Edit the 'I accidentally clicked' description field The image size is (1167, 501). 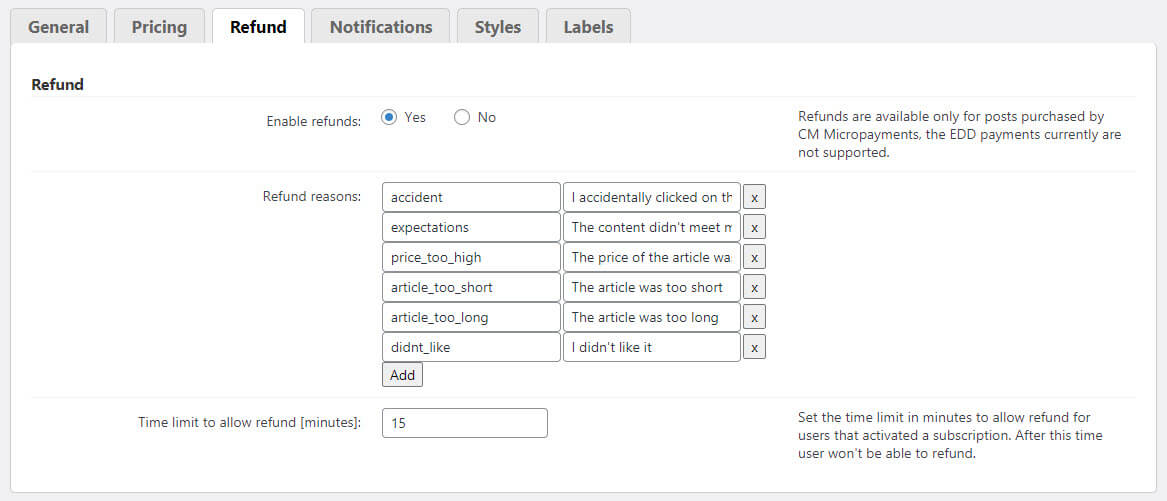[652, 197]
